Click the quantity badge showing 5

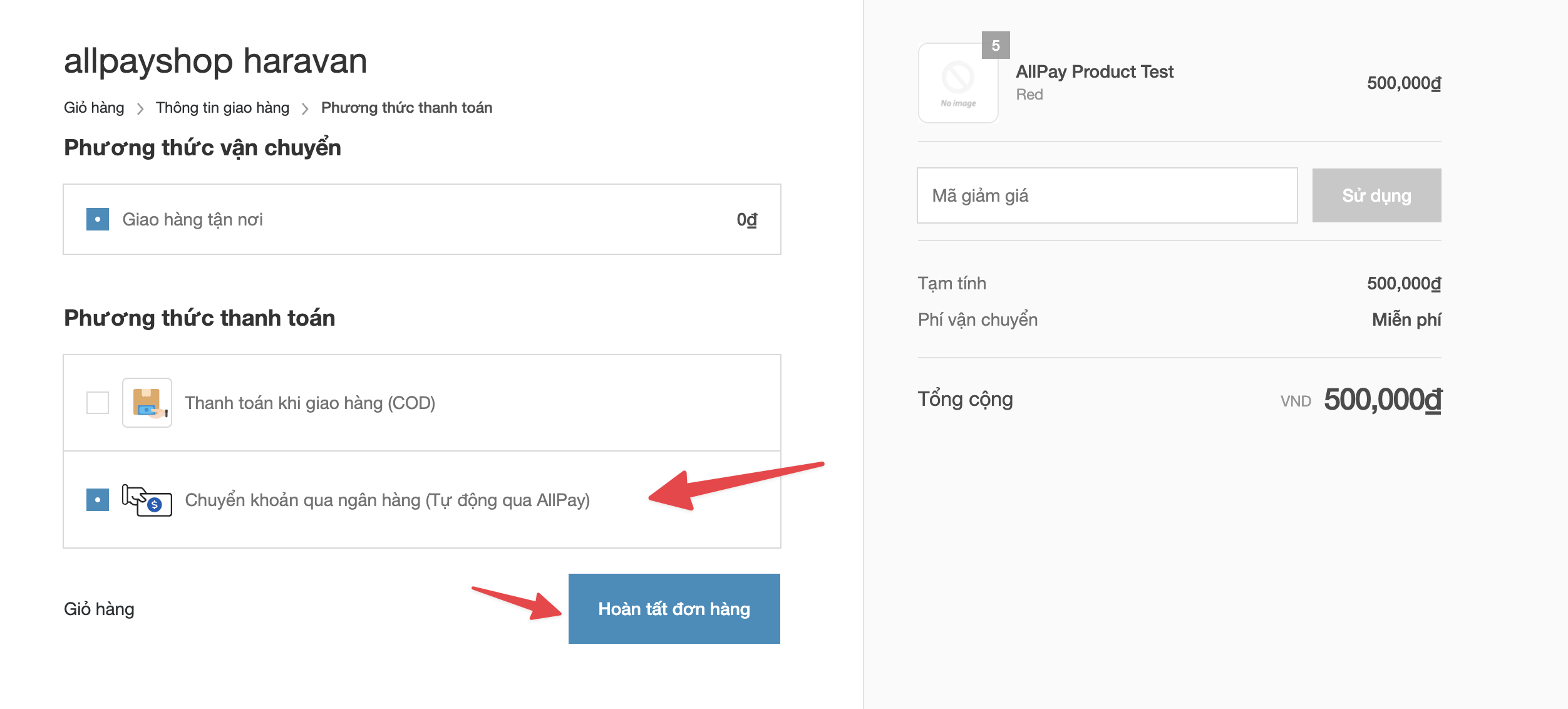[996, 45]
